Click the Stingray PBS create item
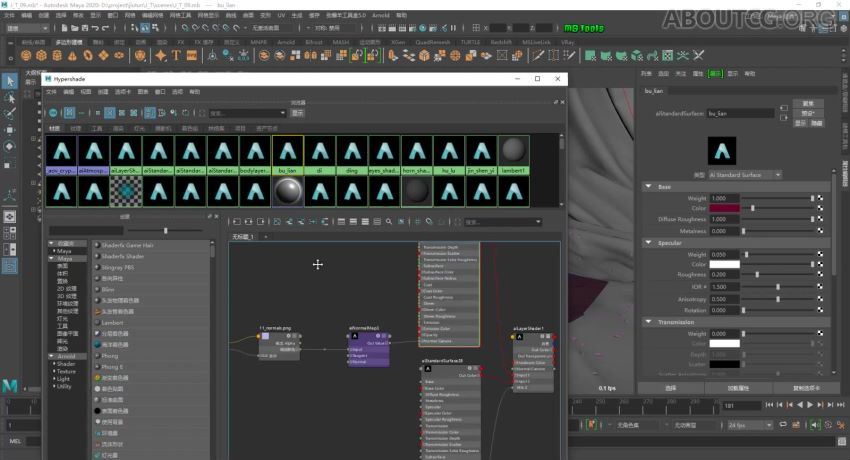 coord(117,267)
